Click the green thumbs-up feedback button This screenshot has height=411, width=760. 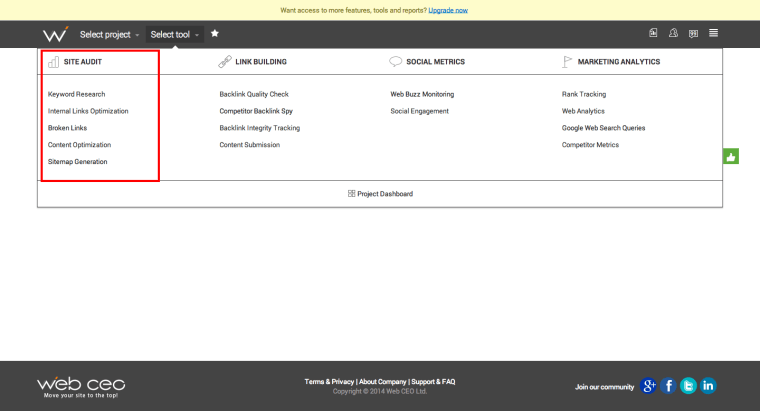(x=731, y=156)
